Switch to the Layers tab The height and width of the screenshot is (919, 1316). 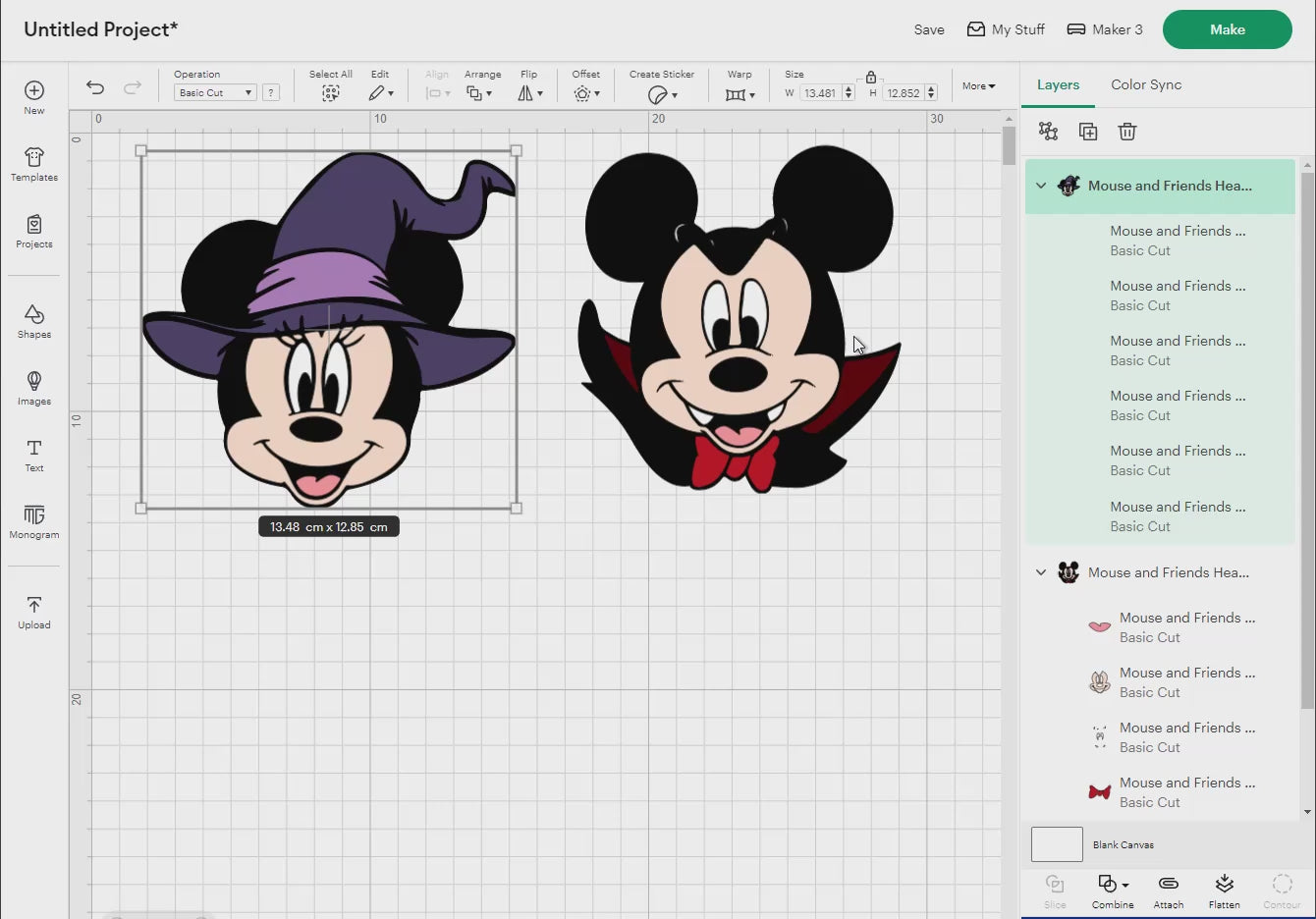coord(1058,84)
